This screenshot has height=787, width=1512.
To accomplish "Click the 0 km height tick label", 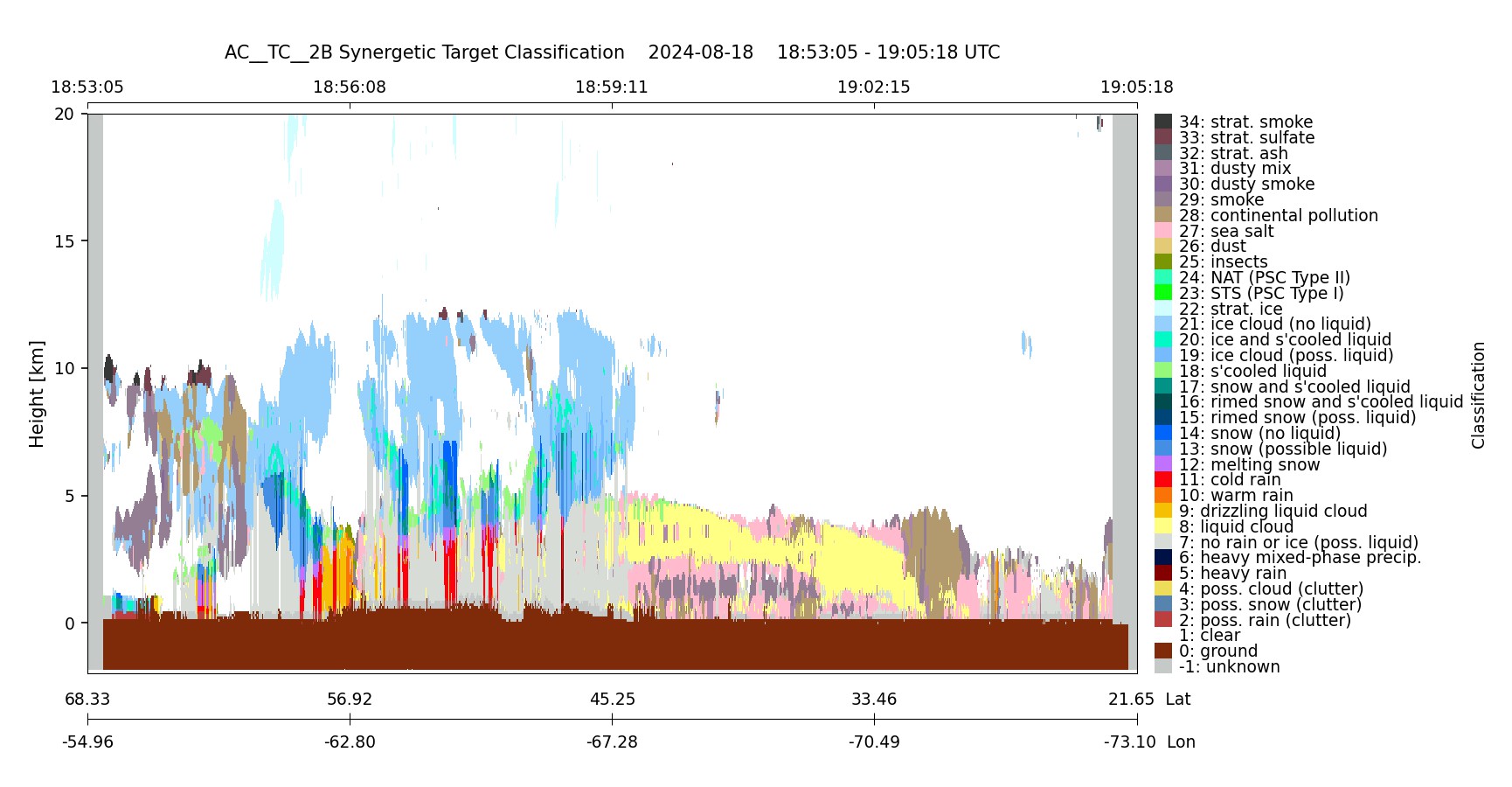I will (70, 623).
